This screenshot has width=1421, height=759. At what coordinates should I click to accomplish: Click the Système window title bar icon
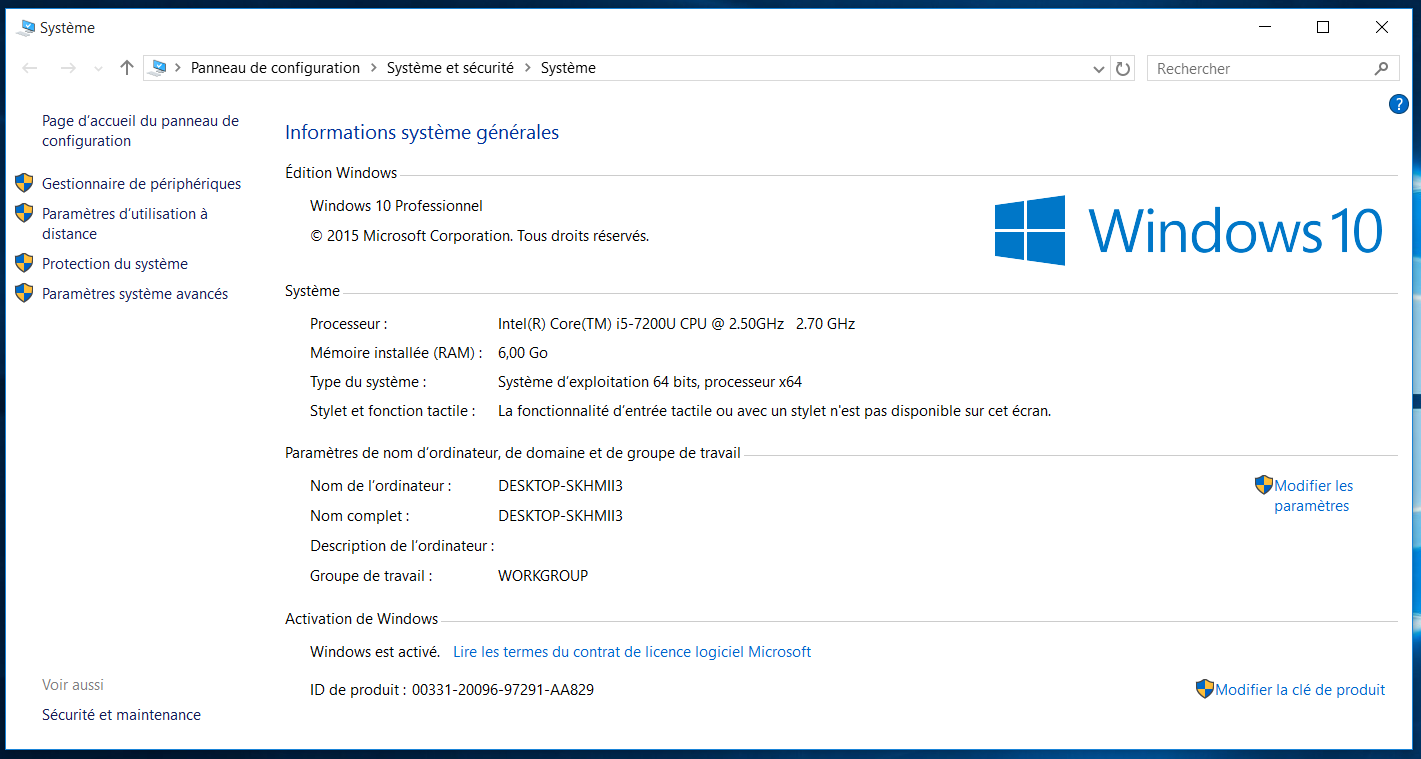tap(27, 28)
